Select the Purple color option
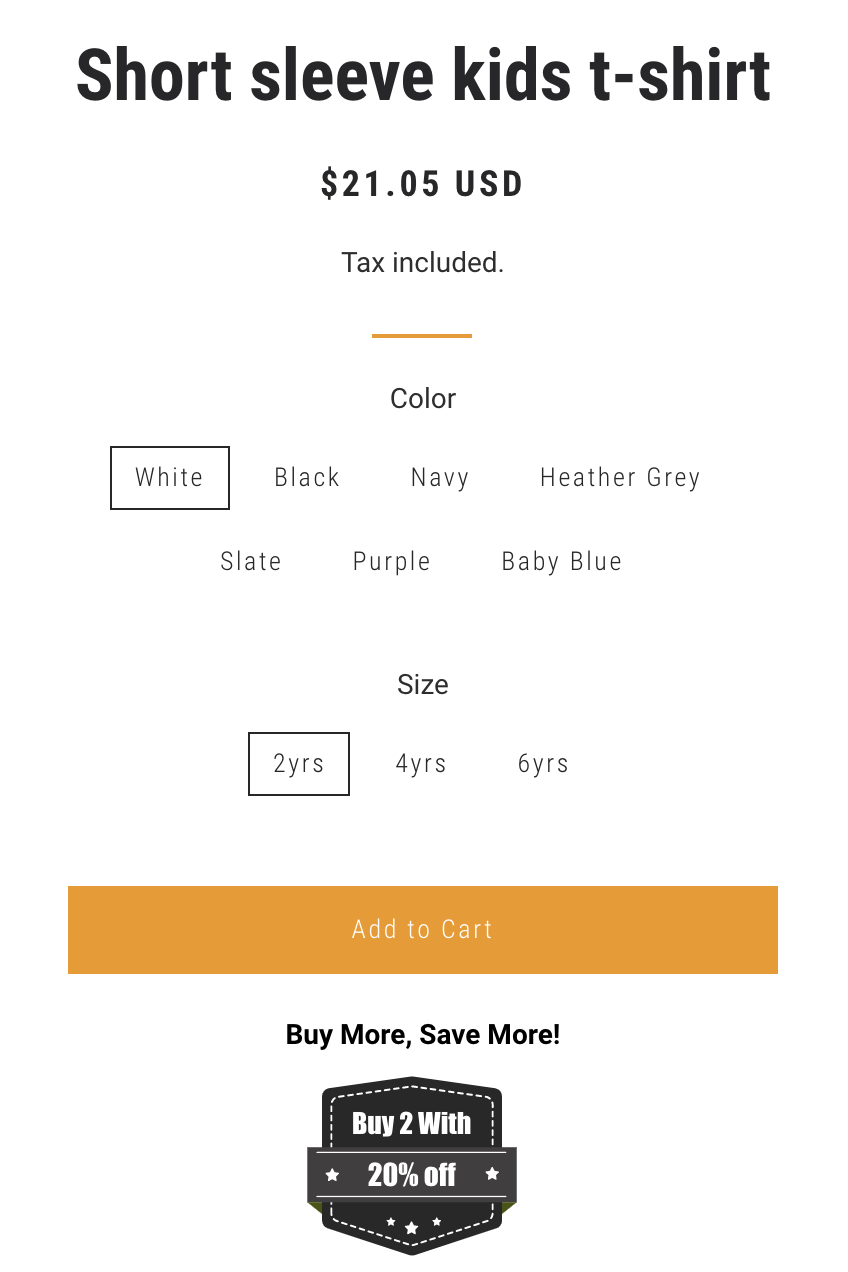 392,562
